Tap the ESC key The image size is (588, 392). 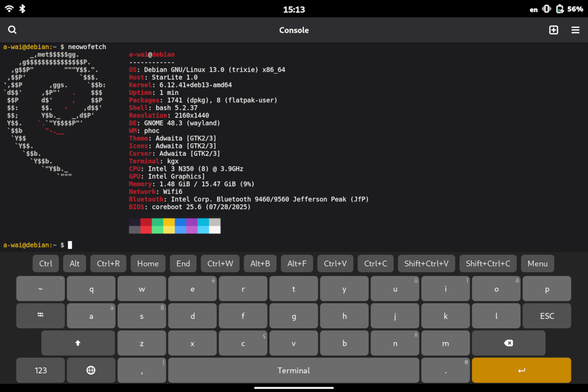pos(547,315)
